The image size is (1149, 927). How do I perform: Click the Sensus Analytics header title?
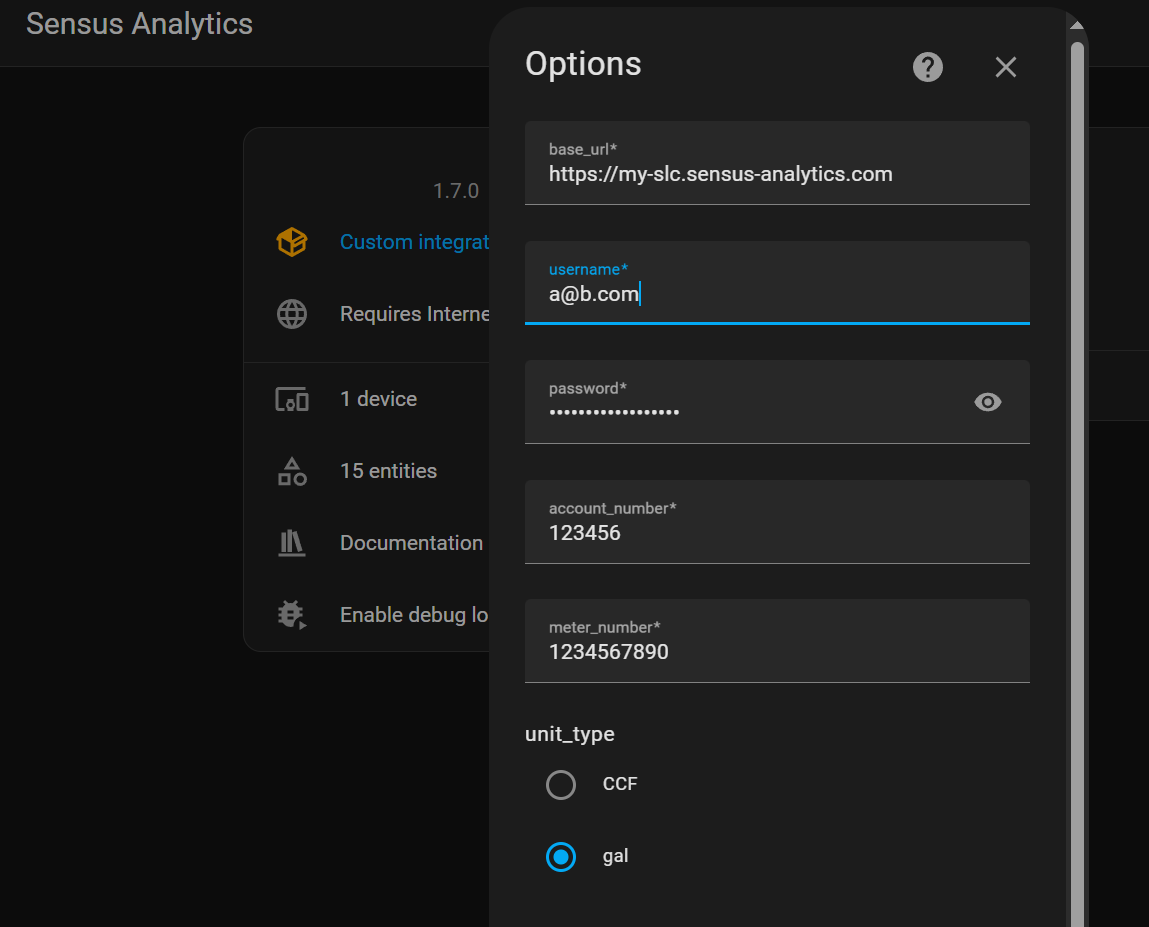(139, 23)
